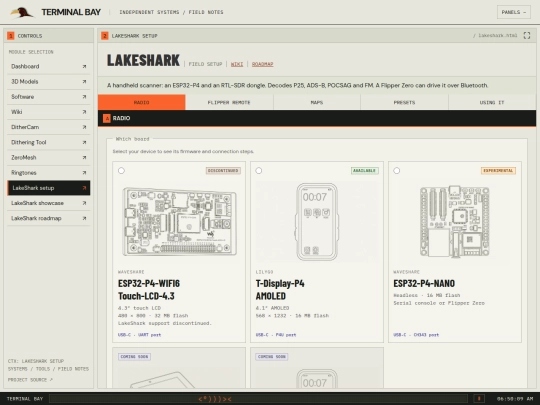
Task: Open the Roadmap link beside LakeShark title
Action: click(x=262, y=64)
